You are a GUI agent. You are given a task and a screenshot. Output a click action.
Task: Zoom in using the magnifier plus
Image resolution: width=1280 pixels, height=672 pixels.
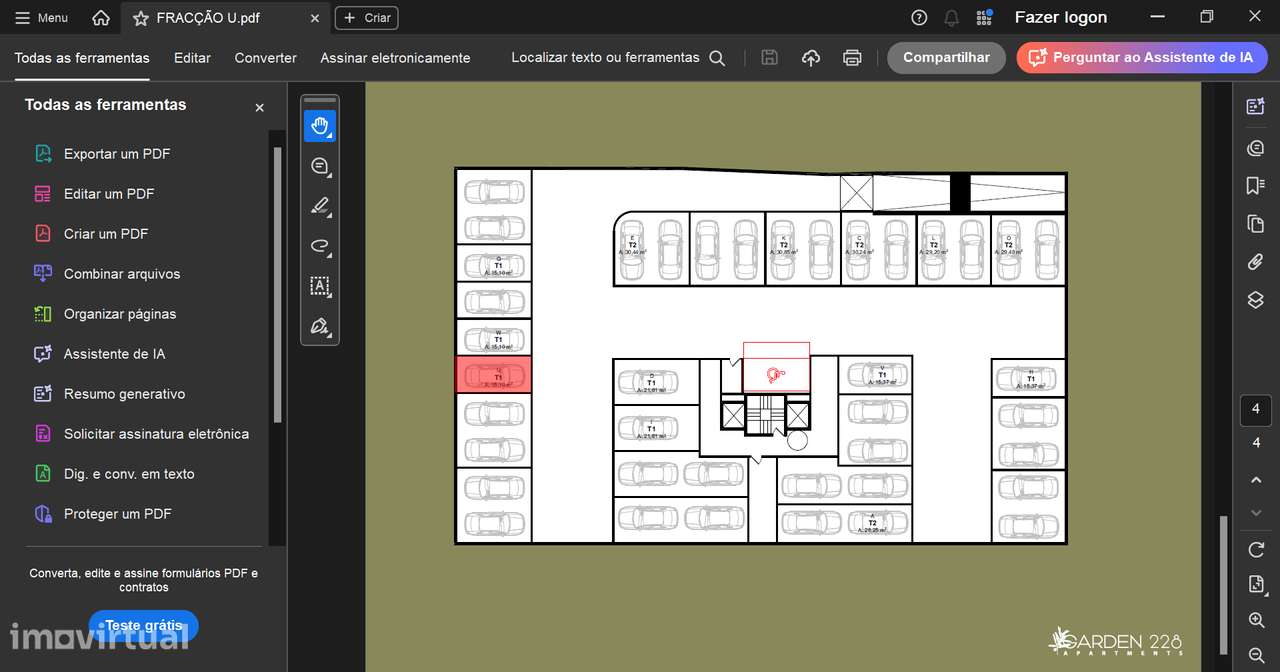pos(1256,620)
